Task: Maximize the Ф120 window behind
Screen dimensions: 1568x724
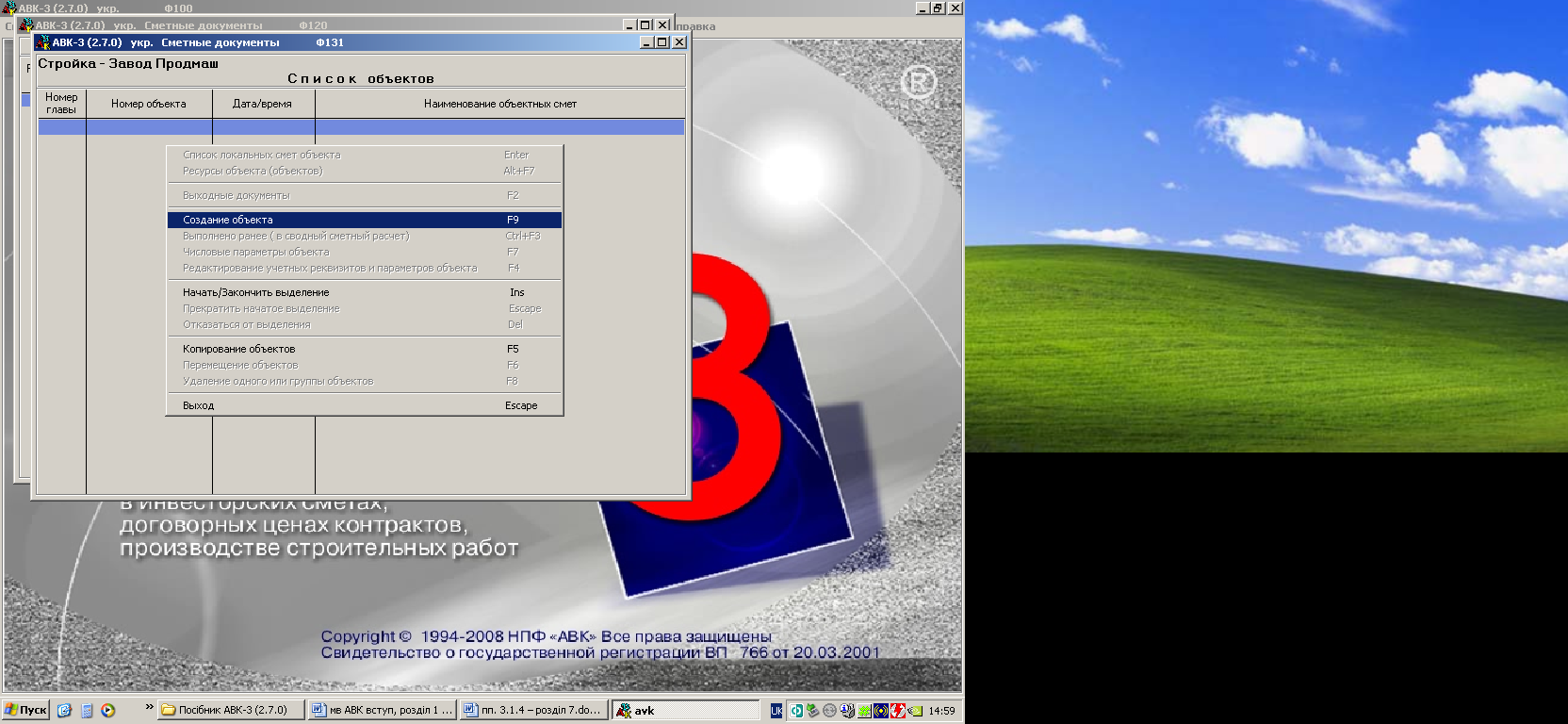Action: [645, 25]
